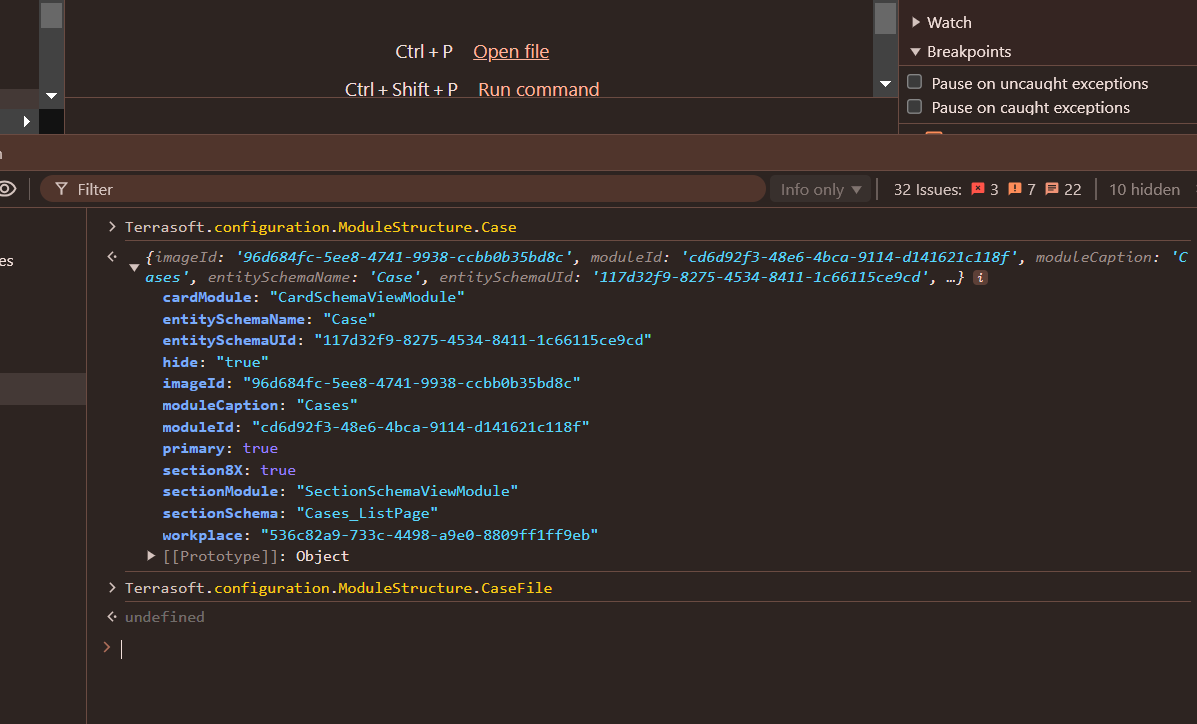Select the moduleId property line
The height and width of the screenshot is (724, 1197).
[x=376, y=427]
